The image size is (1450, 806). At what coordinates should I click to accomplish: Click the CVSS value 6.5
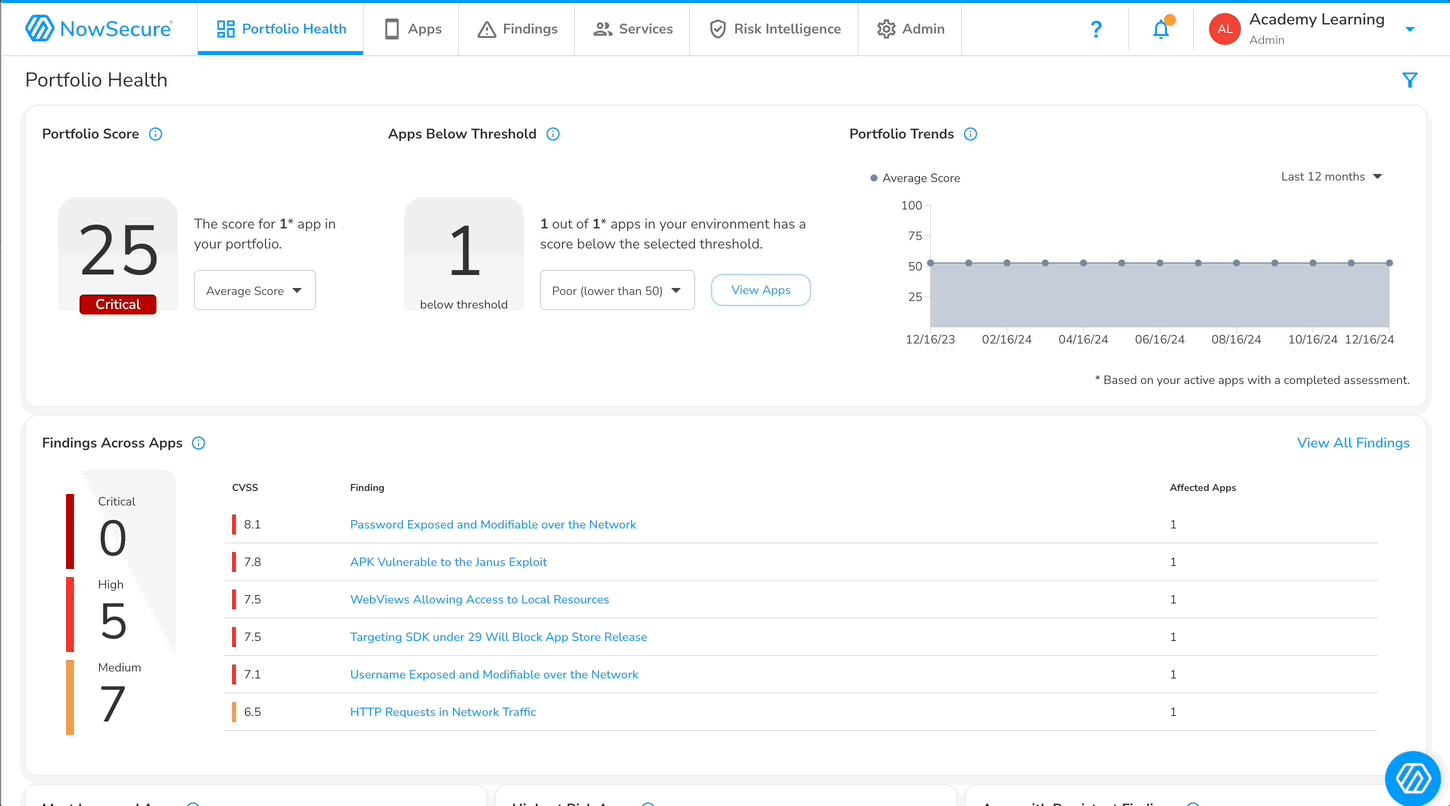click(x=252, y=712)
